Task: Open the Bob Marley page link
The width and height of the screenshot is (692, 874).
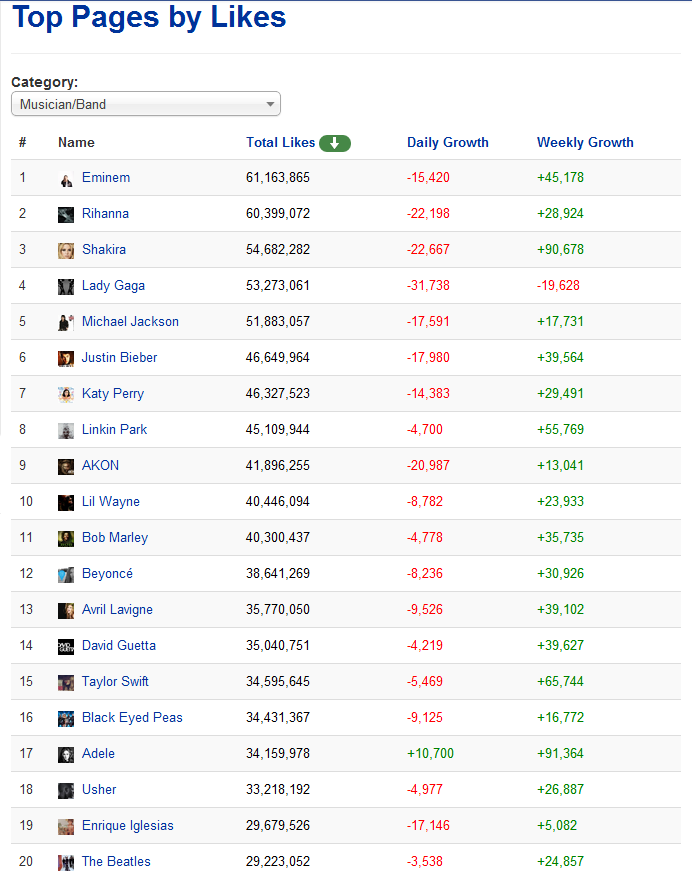Action: 115,537
